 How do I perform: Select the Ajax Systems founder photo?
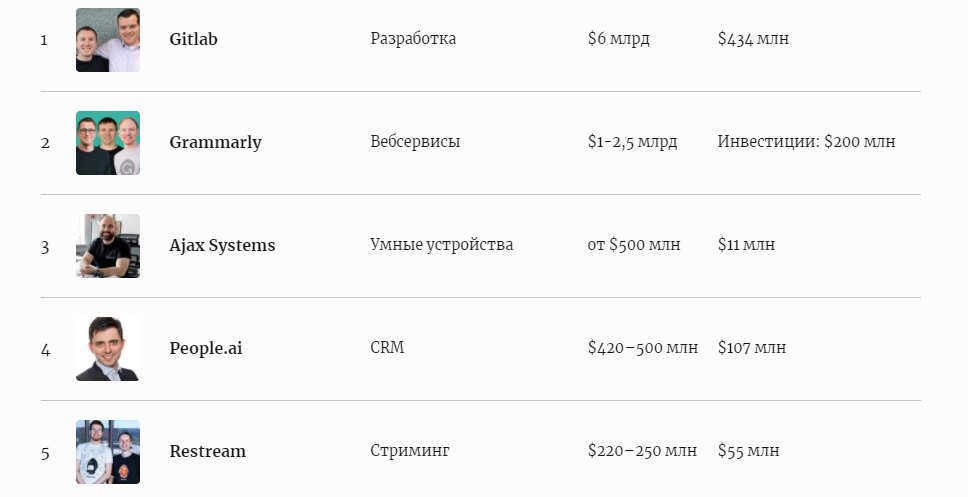[108, 246]
